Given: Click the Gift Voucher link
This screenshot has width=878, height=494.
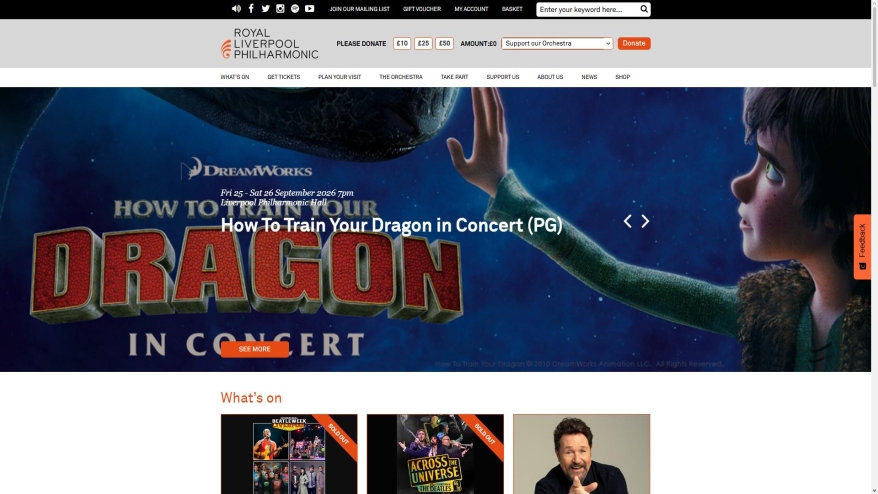Looking at the screenshot, I should click(422, 9).
